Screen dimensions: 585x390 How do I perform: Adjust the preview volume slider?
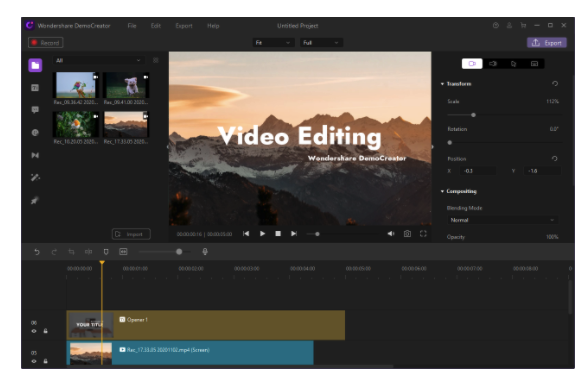click(x=317, y=234)
